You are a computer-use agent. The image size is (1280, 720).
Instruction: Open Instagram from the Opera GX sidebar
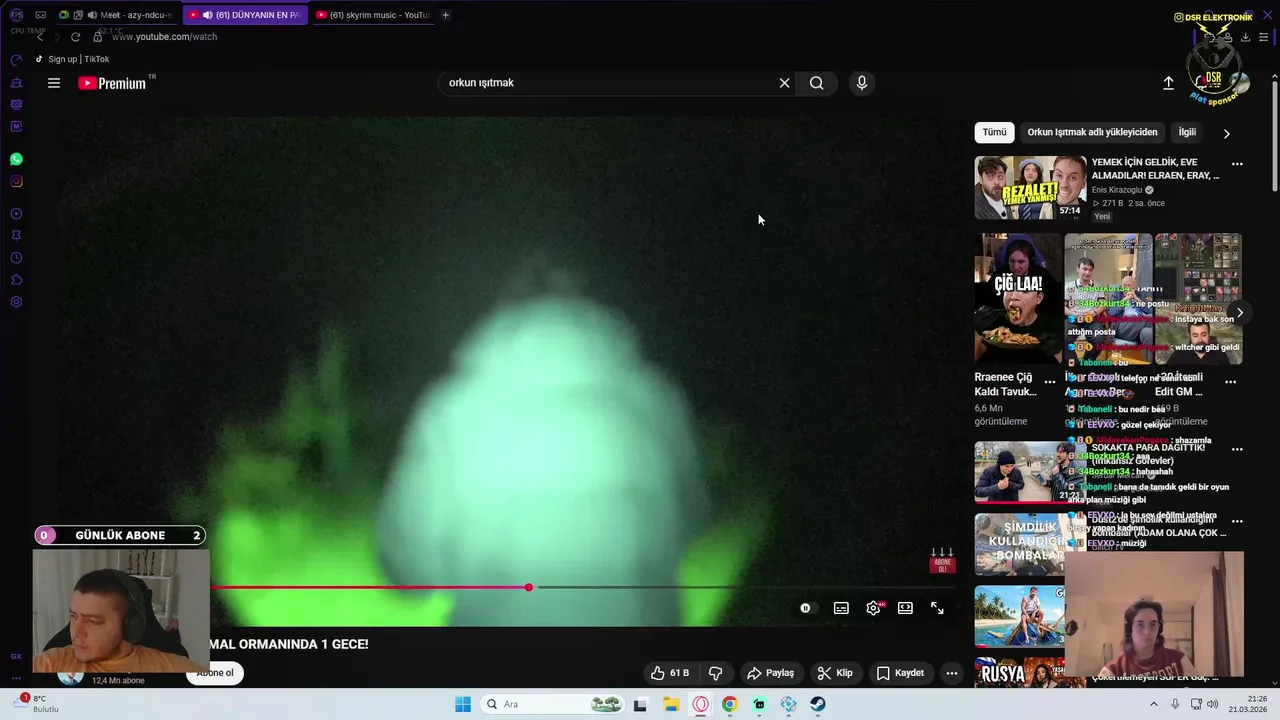(16, 181)
